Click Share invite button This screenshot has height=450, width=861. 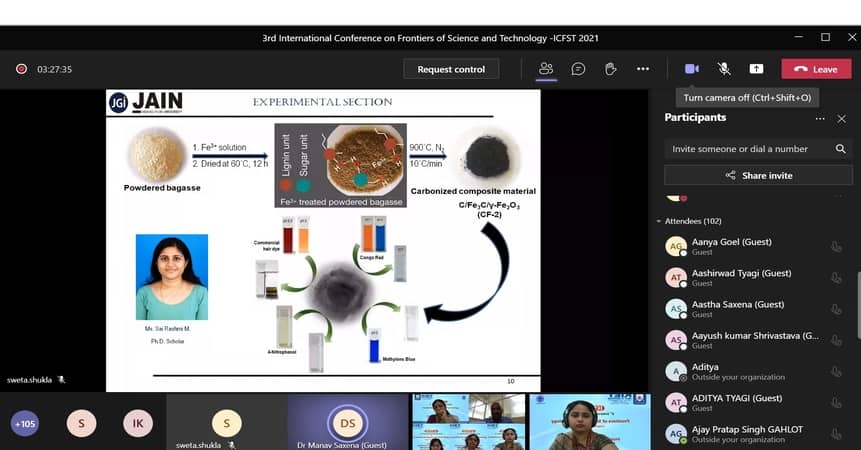[757, 176]
